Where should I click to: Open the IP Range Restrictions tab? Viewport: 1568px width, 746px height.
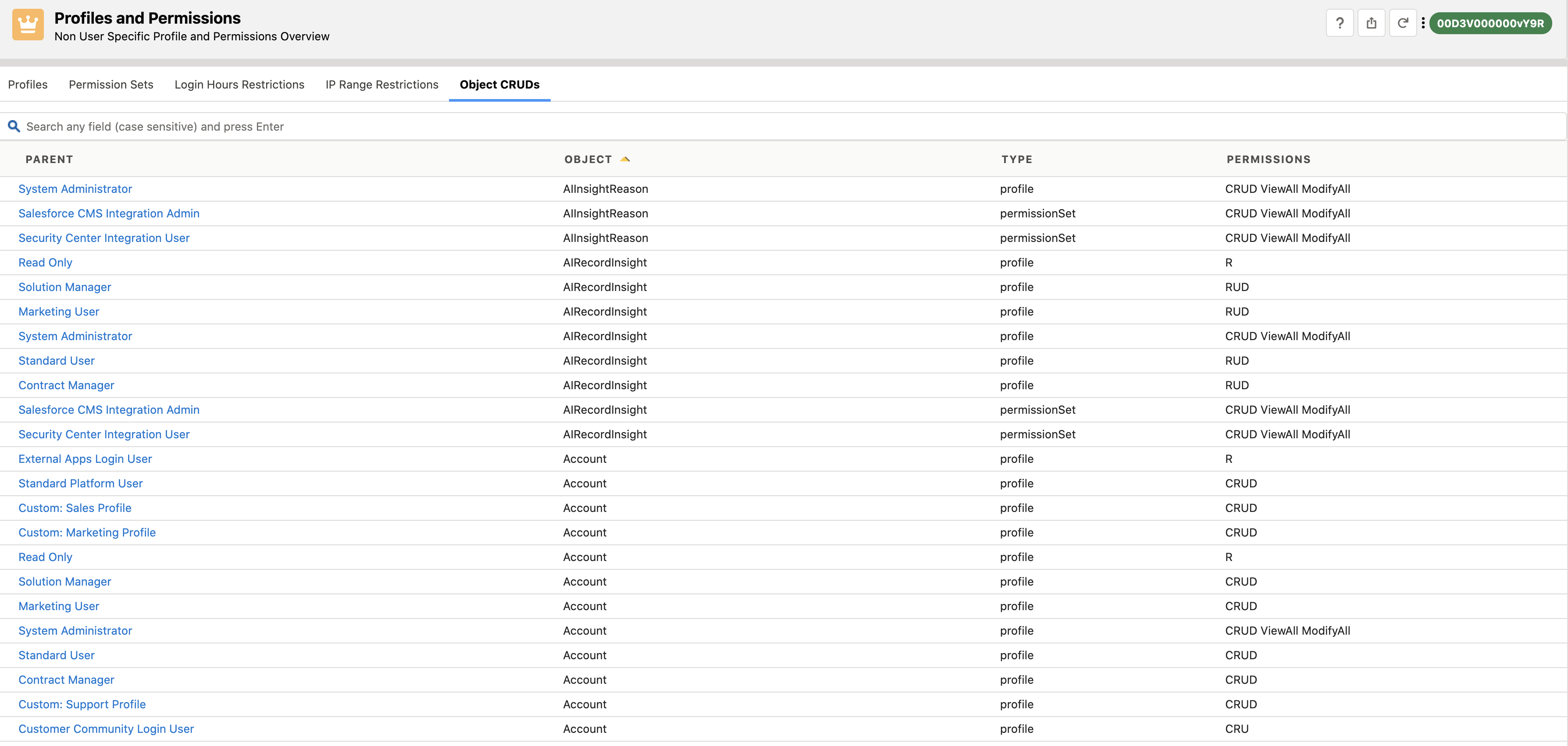pyautogui.click(x=381, y=85)
